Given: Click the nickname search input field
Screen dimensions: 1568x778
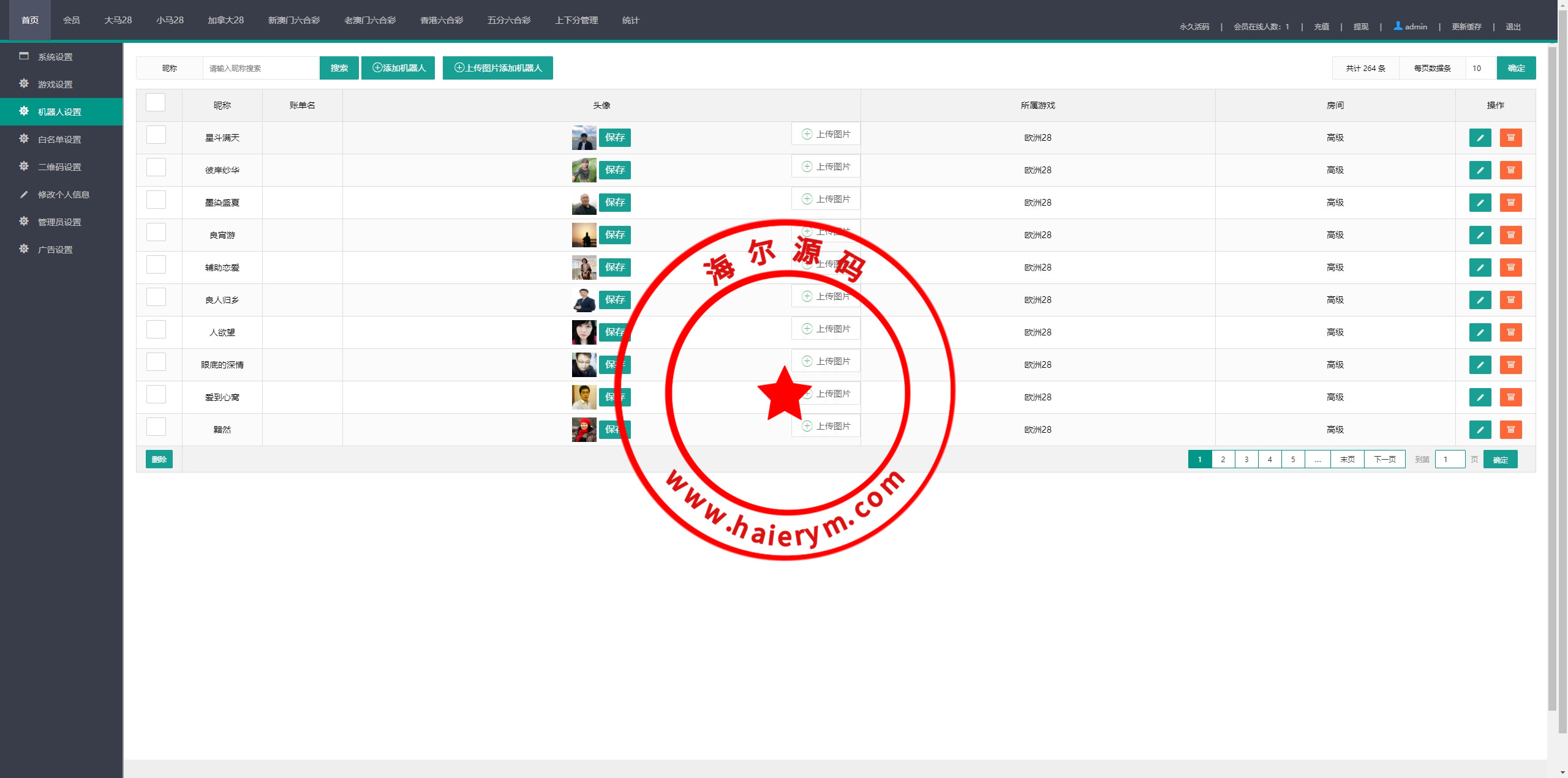Looking at the screenshot, I should (x=261, y=68).
